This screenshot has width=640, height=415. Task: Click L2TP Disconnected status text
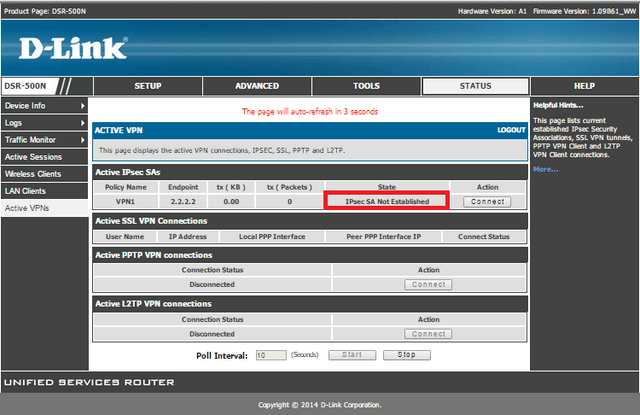(212, 334)
